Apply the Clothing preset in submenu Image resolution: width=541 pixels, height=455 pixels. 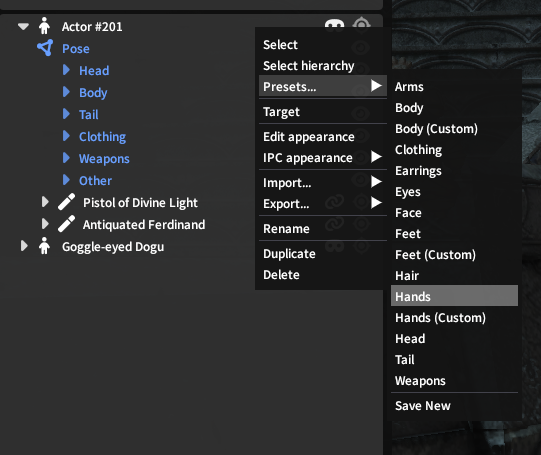(x=454, y=150)
